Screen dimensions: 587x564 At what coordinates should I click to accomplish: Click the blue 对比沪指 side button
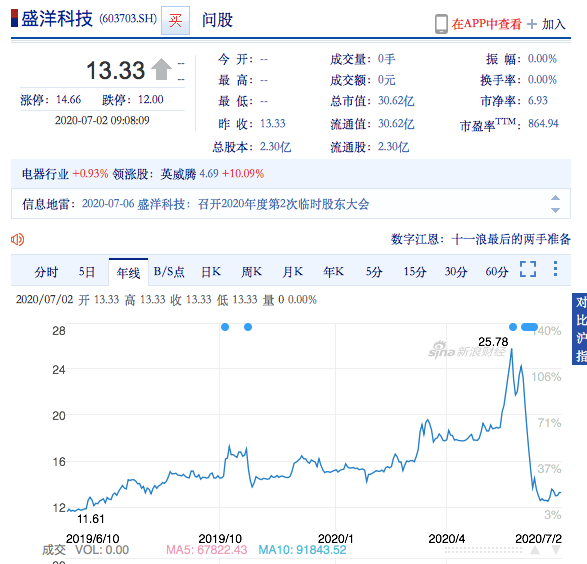580,329
